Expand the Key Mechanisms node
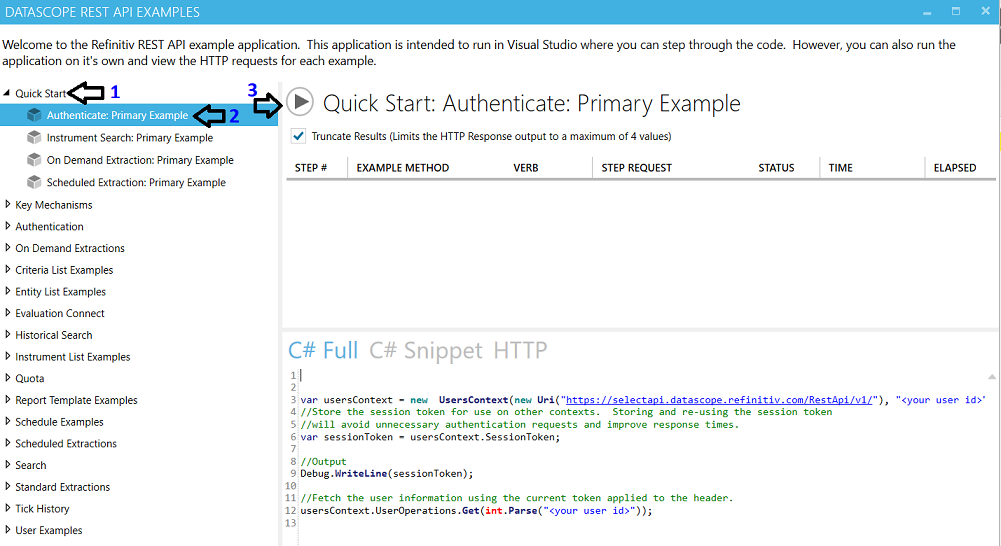 pyautogui.click(x=8, y=204)
